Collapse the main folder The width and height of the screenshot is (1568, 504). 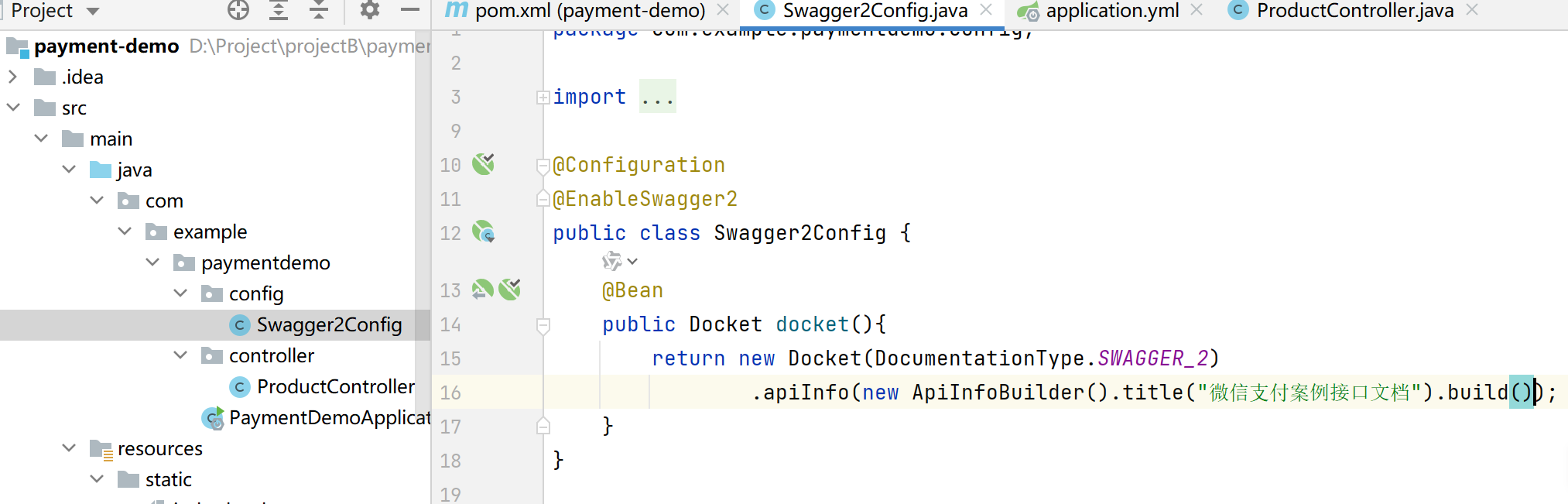tap(41, 139)
